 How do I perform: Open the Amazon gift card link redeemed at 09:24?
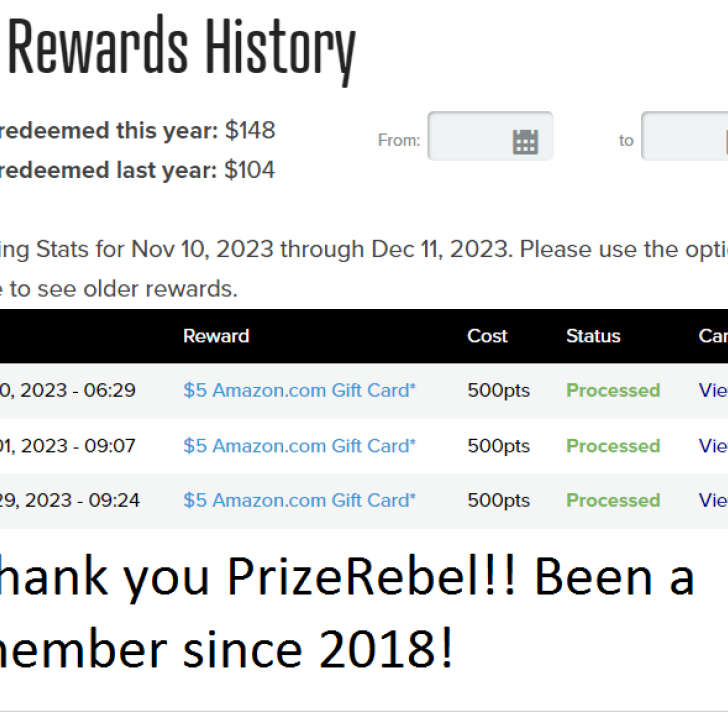299,500
